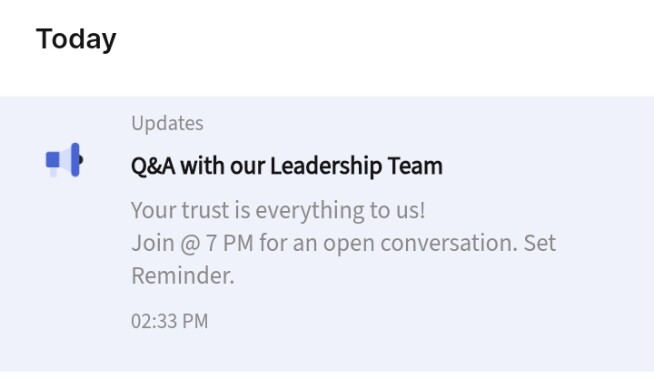
Task: Tap the "Q&A" text in the notification title
Action: [153, 166]
